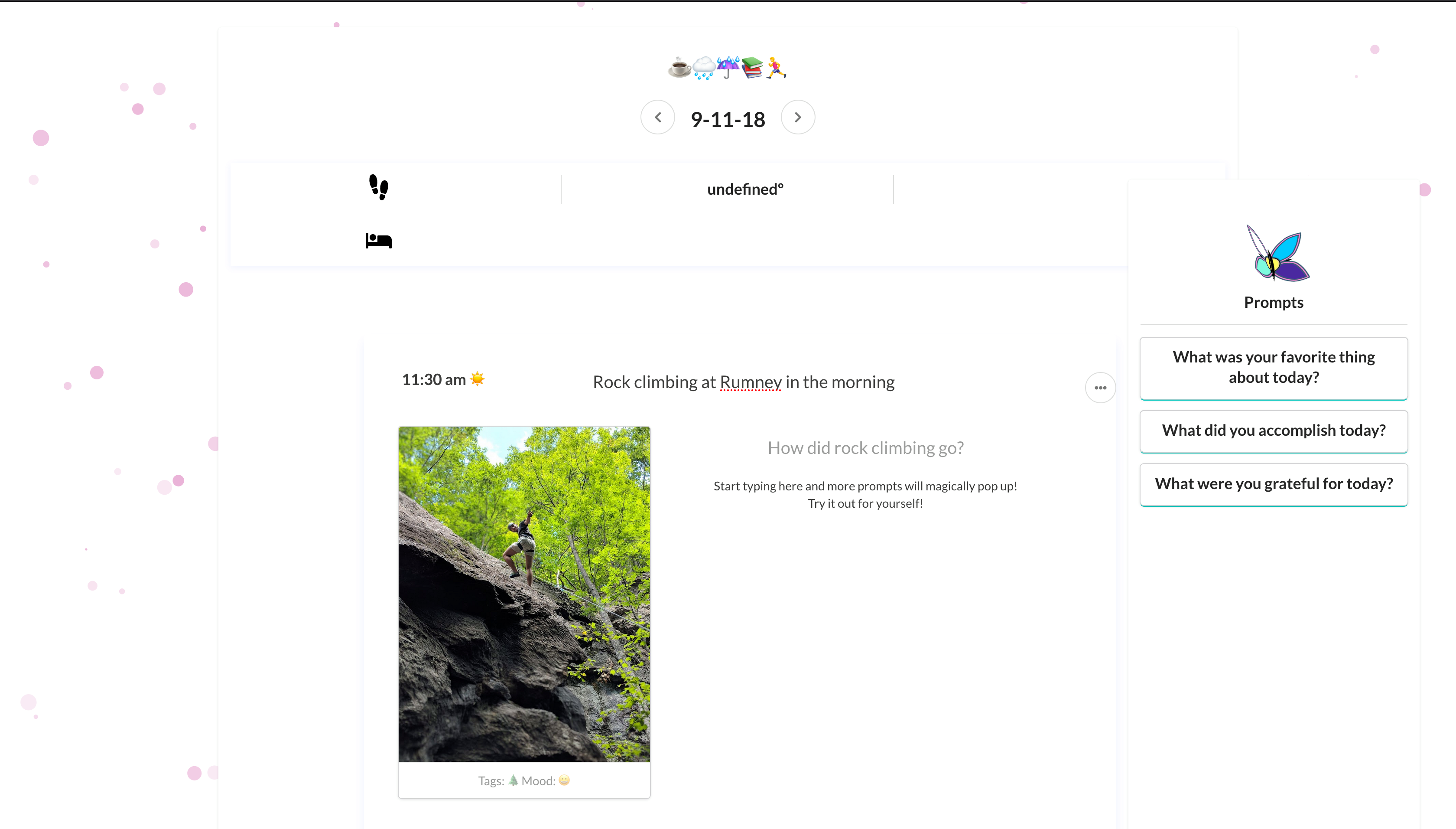1456x829 pixels.
Task: Select 'What was your favorite thing' prompt
Action: [1274, 368]
